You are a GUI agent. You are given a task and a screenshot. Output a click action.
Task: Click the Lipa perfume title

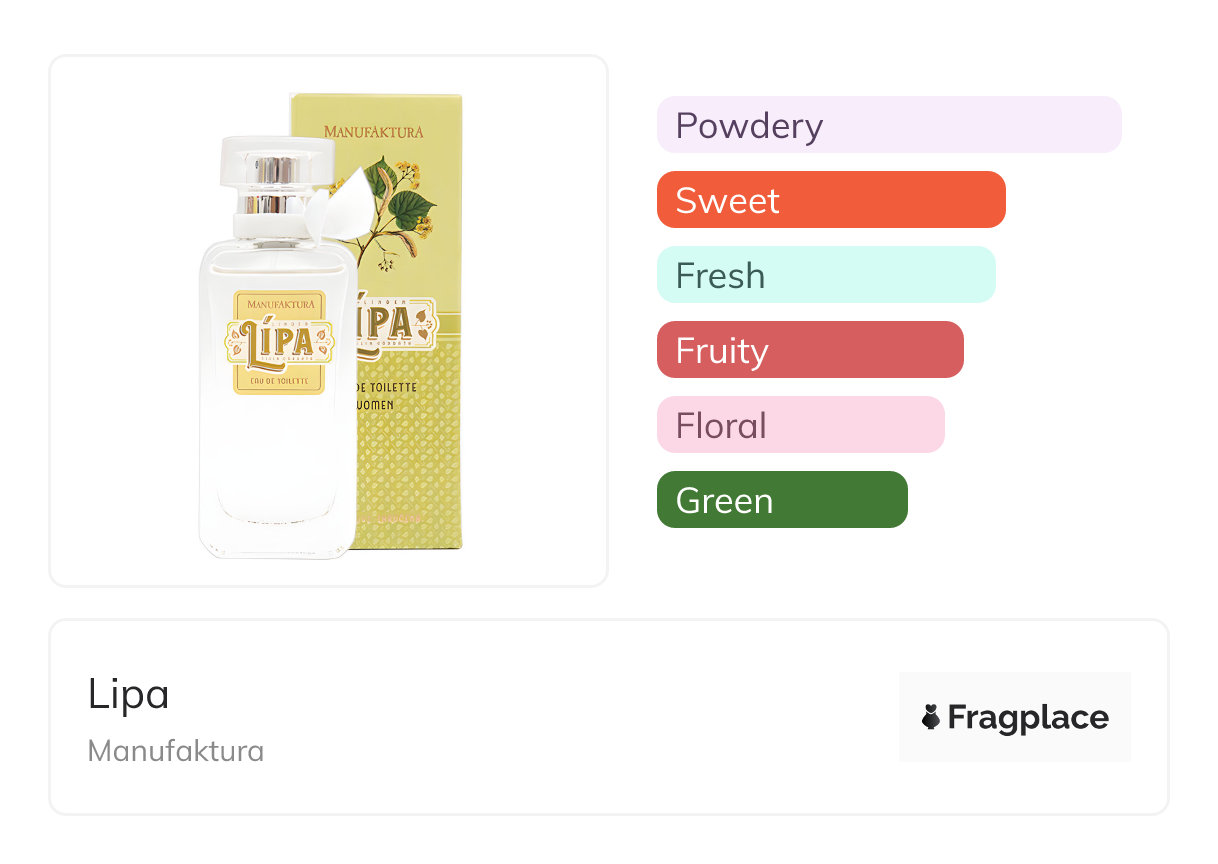[x=128, y=694]
